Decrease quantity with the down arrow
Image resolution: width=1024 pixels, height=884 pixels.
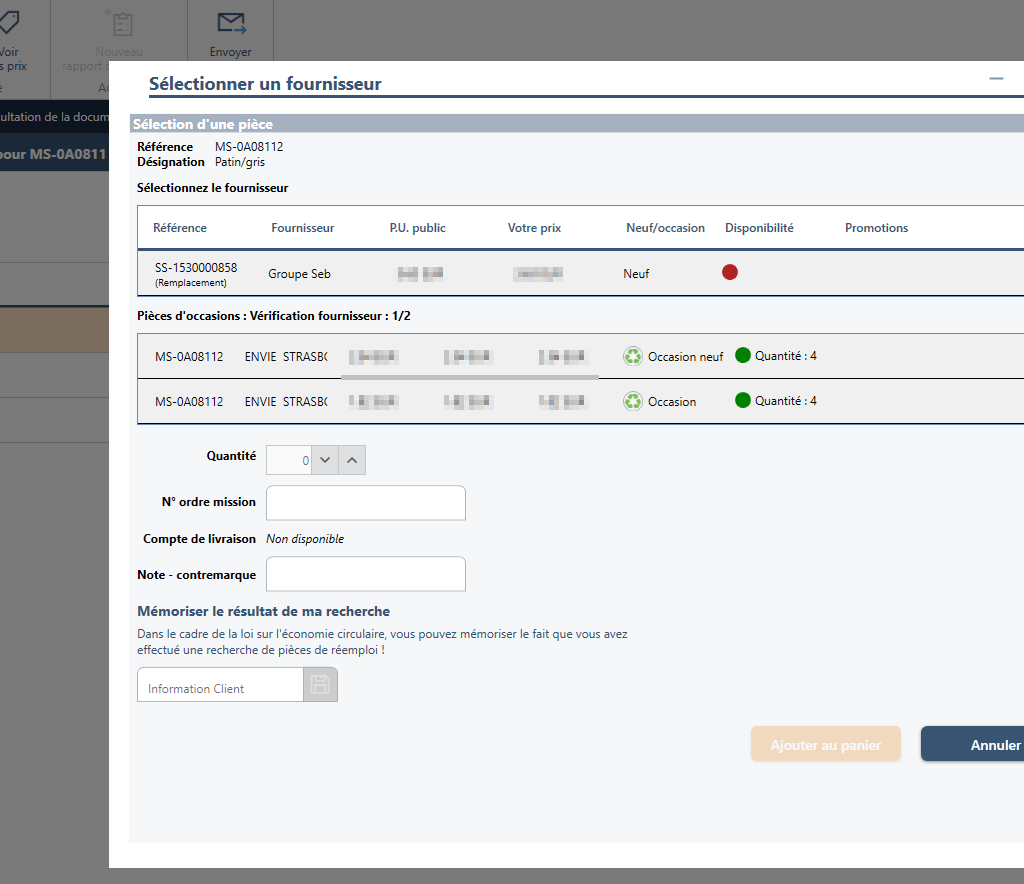pos(325,460)
